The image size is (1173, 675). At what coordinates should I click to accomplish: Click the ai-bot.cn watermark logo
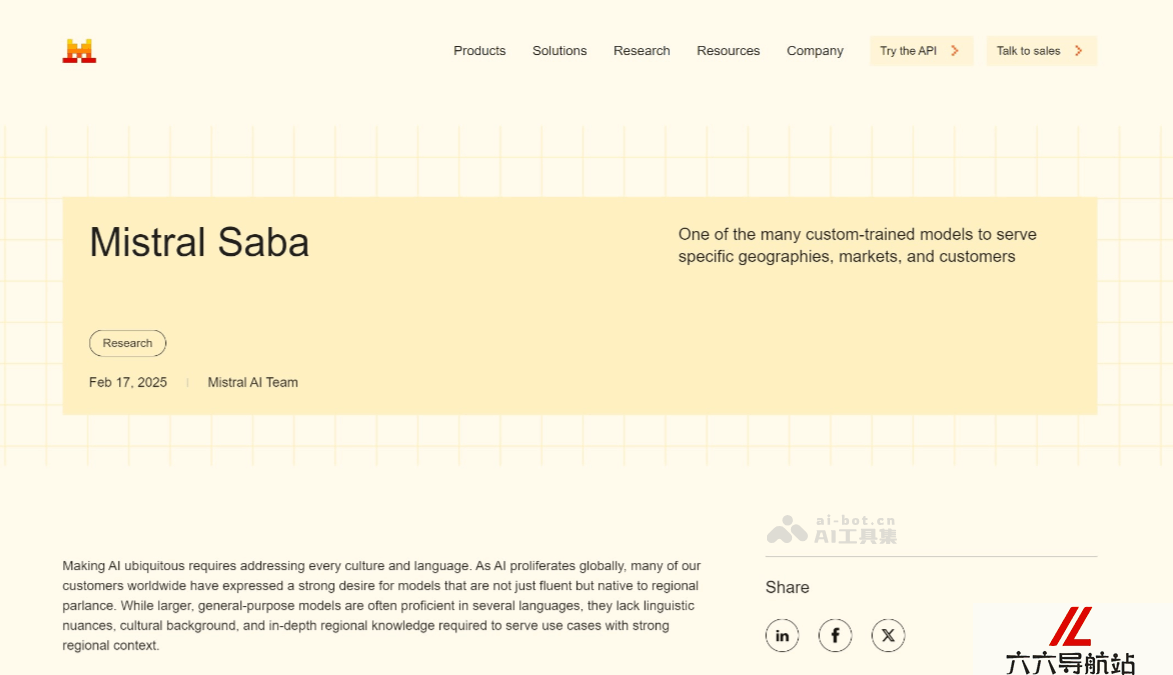coord(831,529)
